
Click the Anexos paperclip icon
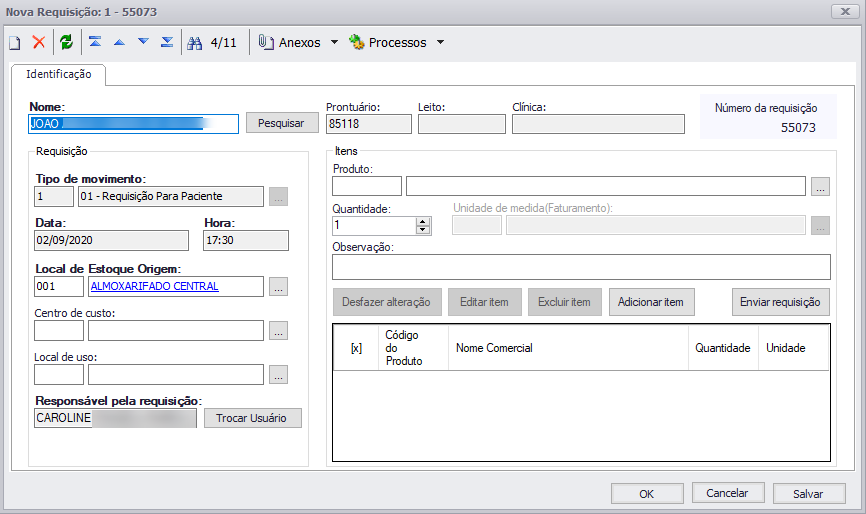pyautogui.click(x=266, y=43)
